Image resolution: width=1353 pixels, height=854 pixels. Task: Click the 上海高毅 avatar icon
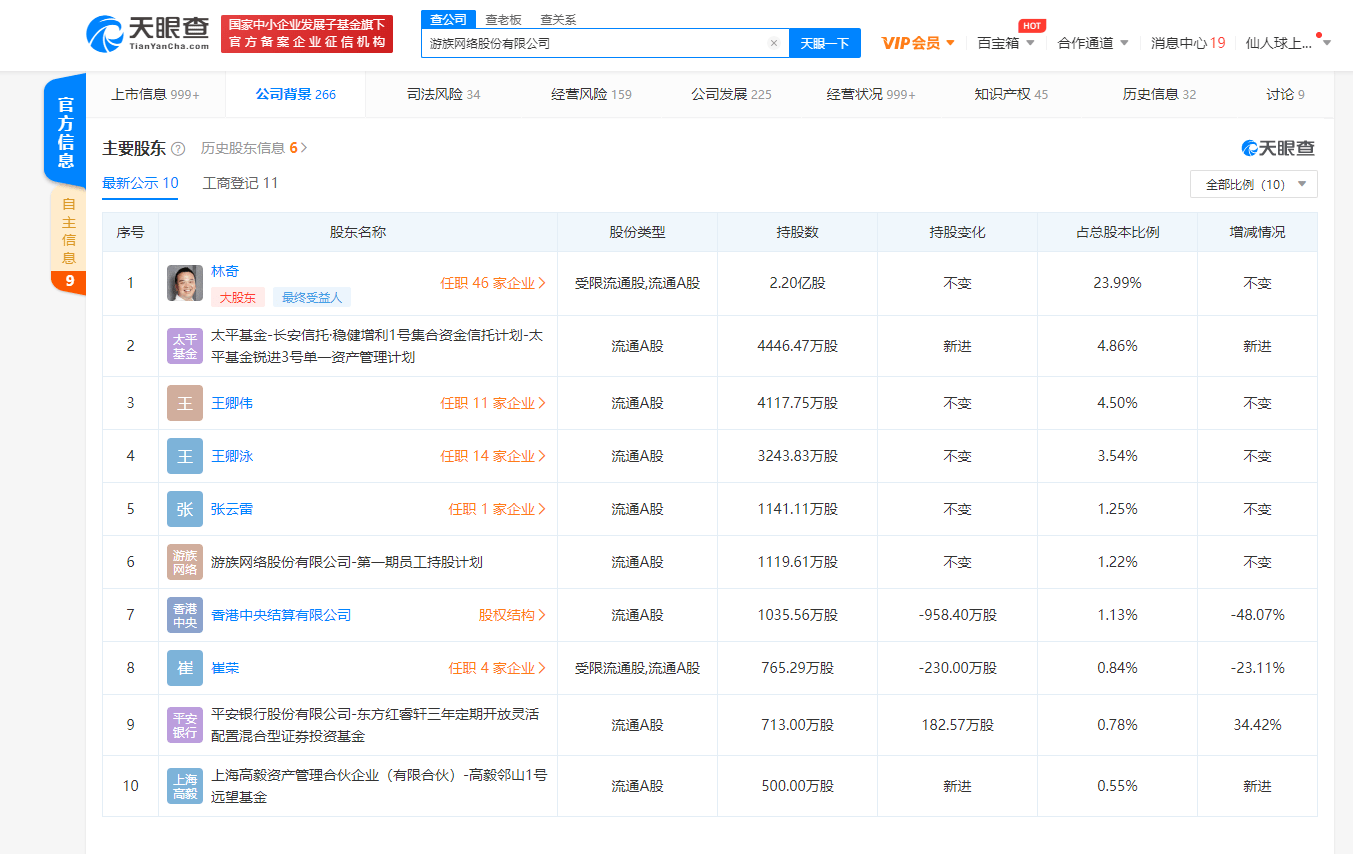point(185,786)
